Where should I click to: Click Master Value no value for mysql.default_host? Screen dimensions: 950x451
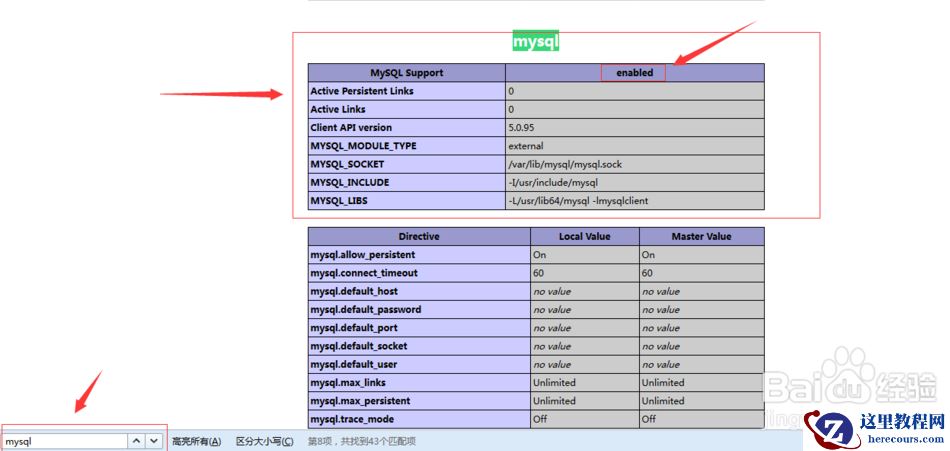661,292
